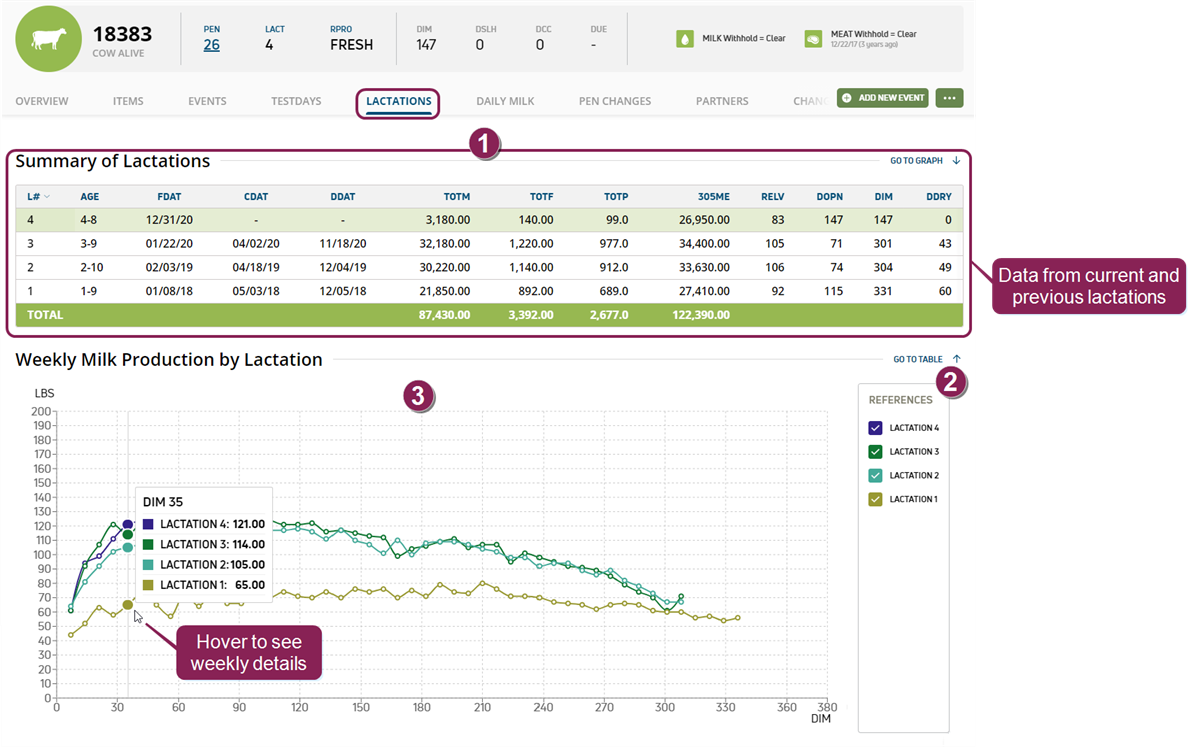This screenshot has width=1198, height=747.
Task: Open pen 26 link
Action: click(211, 45)
